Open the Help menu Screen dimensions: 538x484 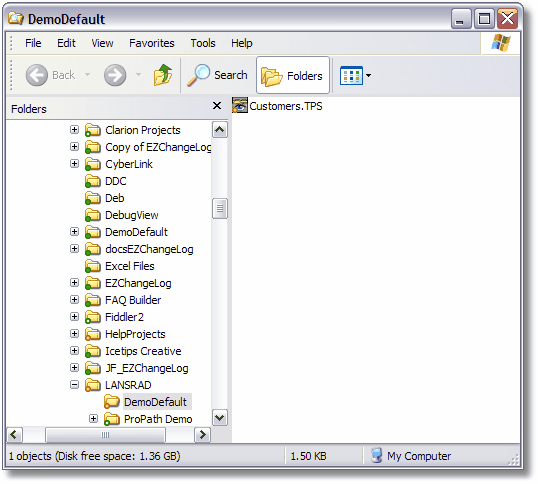(x=242, y=43)
